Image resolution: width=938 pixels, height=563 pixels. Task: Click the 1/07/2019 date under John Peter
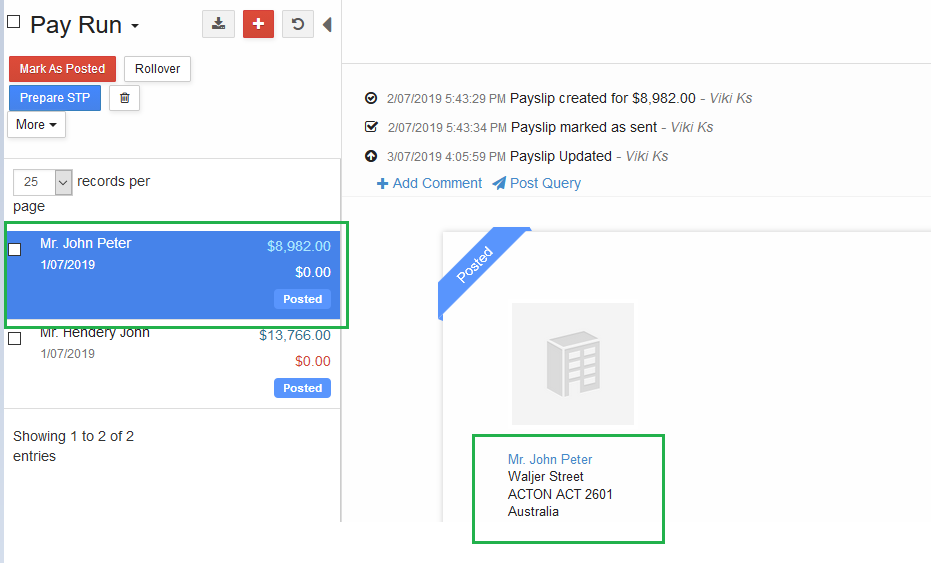tap(68, 265)
